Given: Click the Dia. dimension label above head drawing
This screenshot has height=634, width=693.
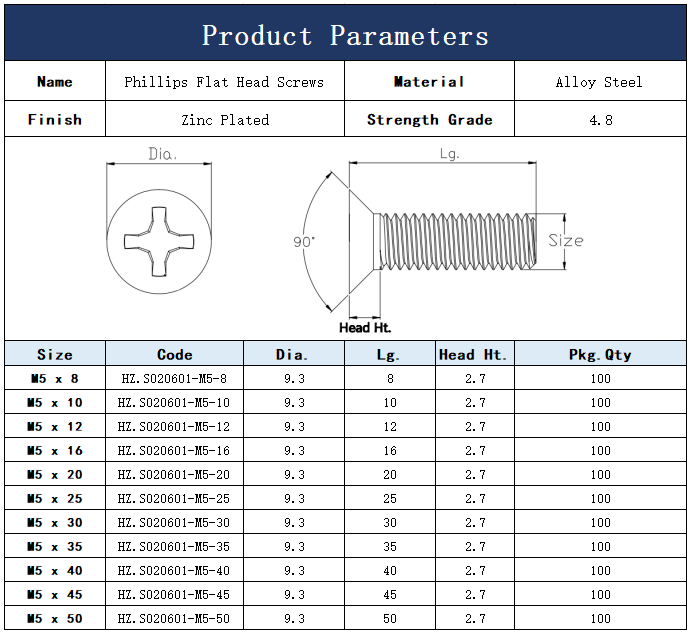Looking at the screenshot, I should point(162,154).
